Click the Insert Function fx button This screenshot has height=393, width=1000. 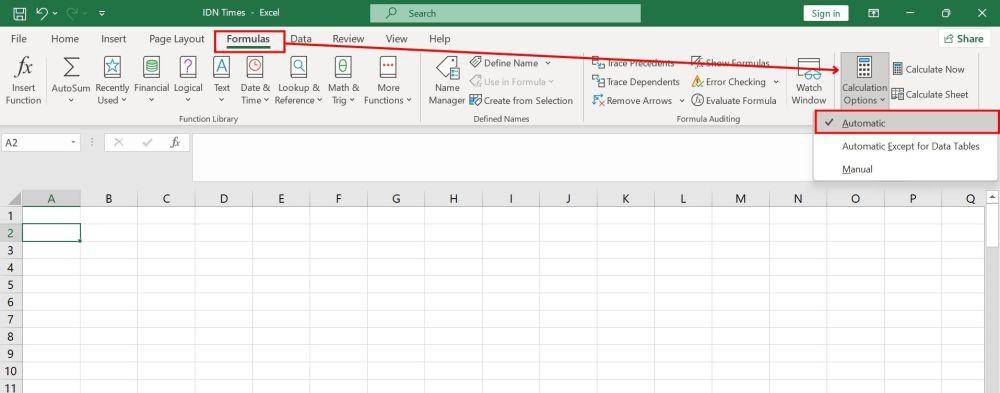coord(23,80)
